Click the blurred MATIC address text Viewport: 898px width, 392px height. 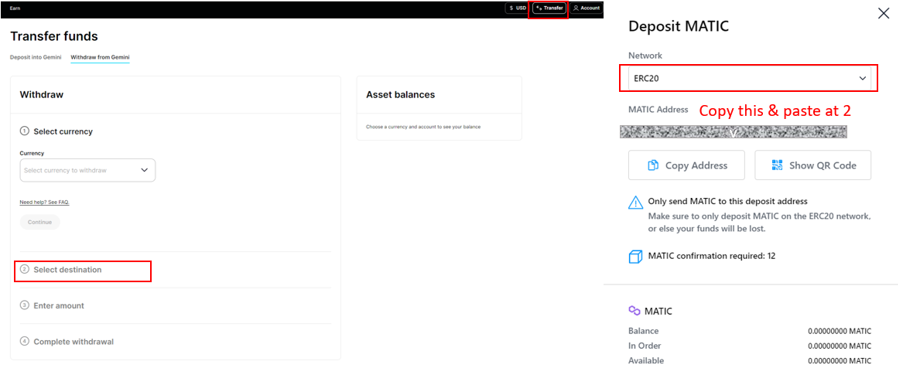tap(734, 132)
